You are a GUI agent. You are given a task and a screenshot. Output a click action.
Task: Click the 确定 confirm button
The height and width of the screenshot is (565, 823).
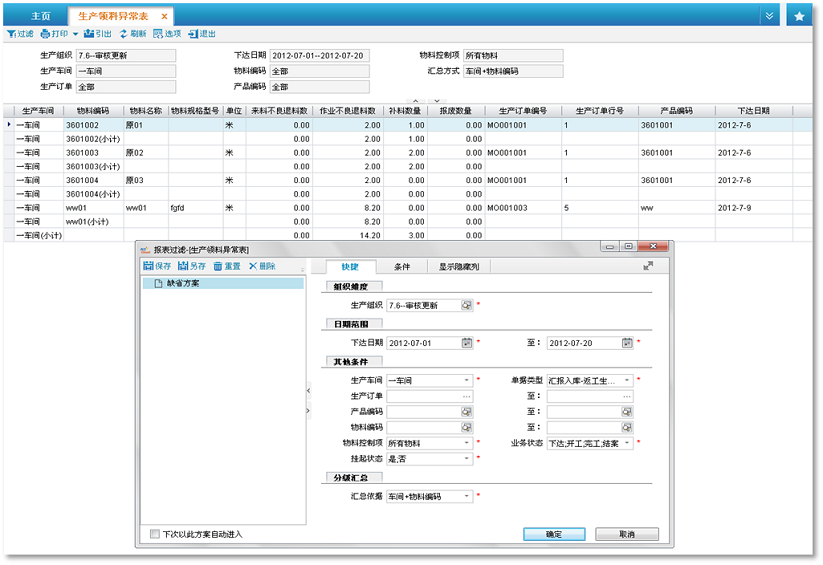(554, 534)
